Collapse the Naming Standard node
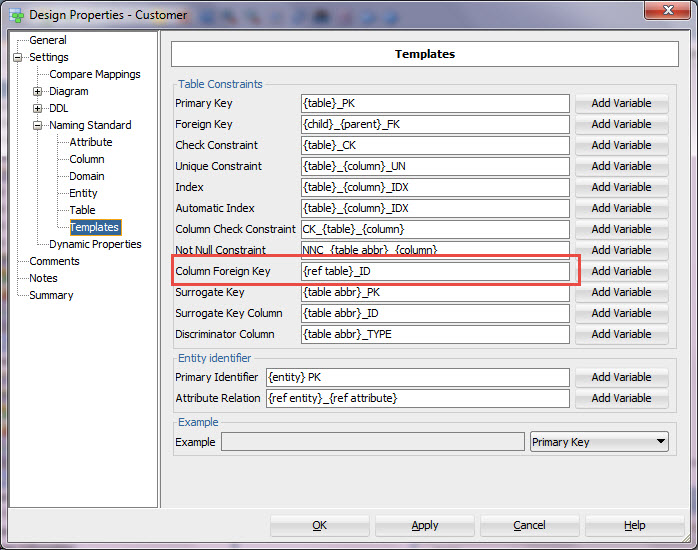 click(x=38, y=126)
